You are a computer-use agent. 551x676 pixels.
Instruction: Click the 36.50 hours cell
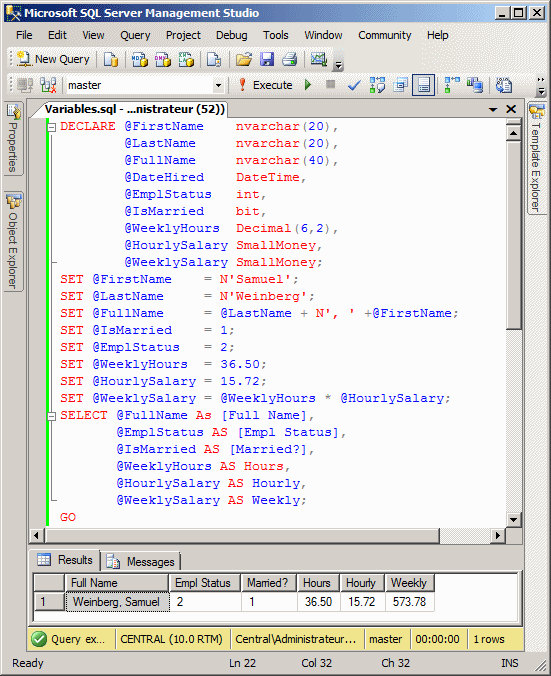coord(318,601)
